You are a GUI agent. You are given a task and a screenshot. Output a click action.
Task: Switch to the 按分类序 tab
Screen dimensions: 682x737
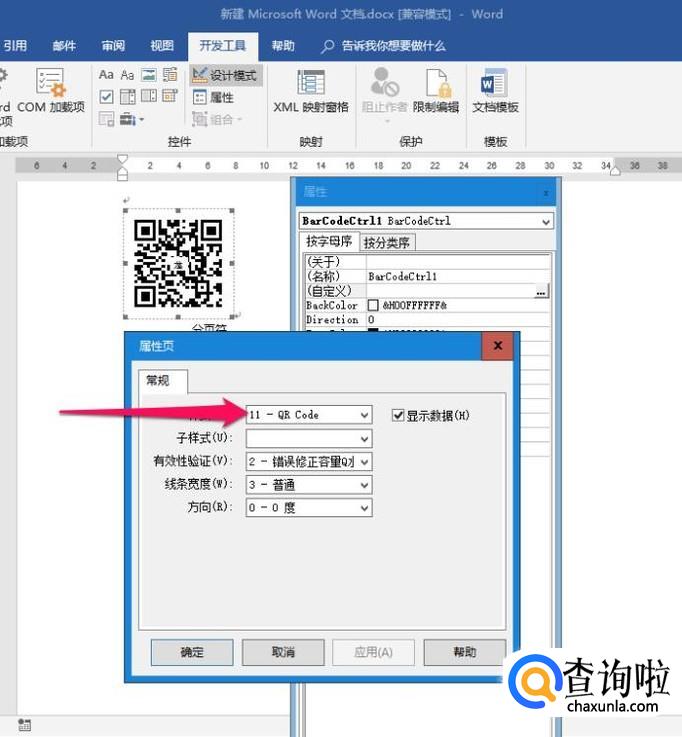click(387, 242)
